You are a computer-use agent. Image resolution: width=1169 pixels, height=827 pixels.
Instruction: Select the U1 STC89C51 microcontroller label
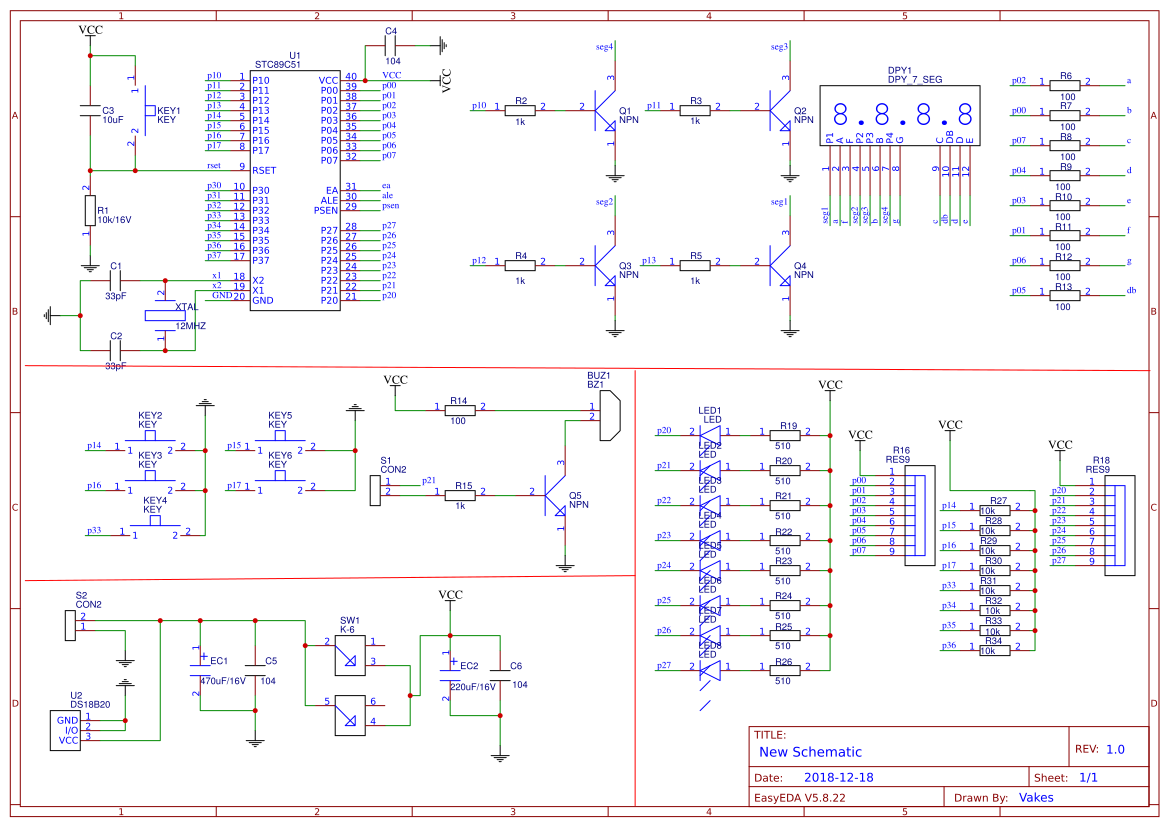(x=278, y=60)
